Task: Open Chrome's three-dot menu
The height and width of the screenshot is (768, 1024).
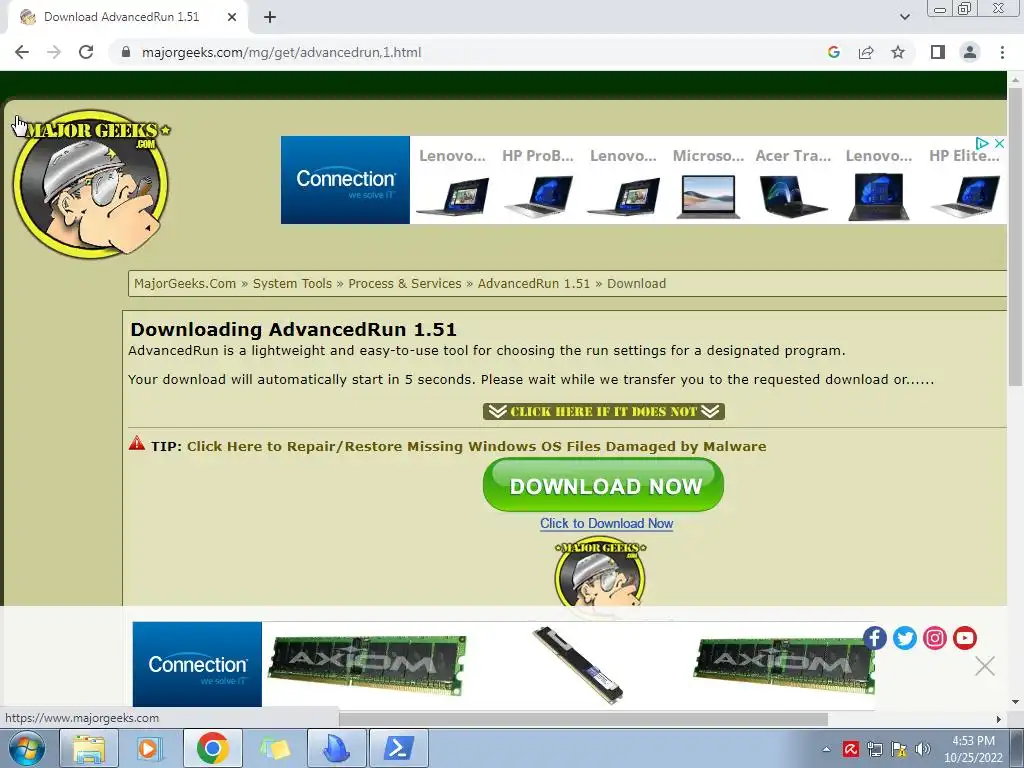Action: pos(1002,52)
